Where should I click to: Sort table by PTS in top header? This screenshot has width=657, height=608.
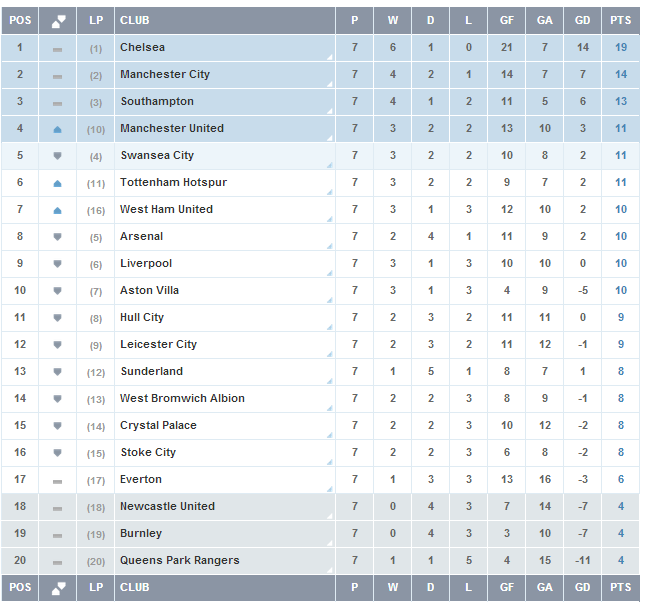tap(621, 21)
